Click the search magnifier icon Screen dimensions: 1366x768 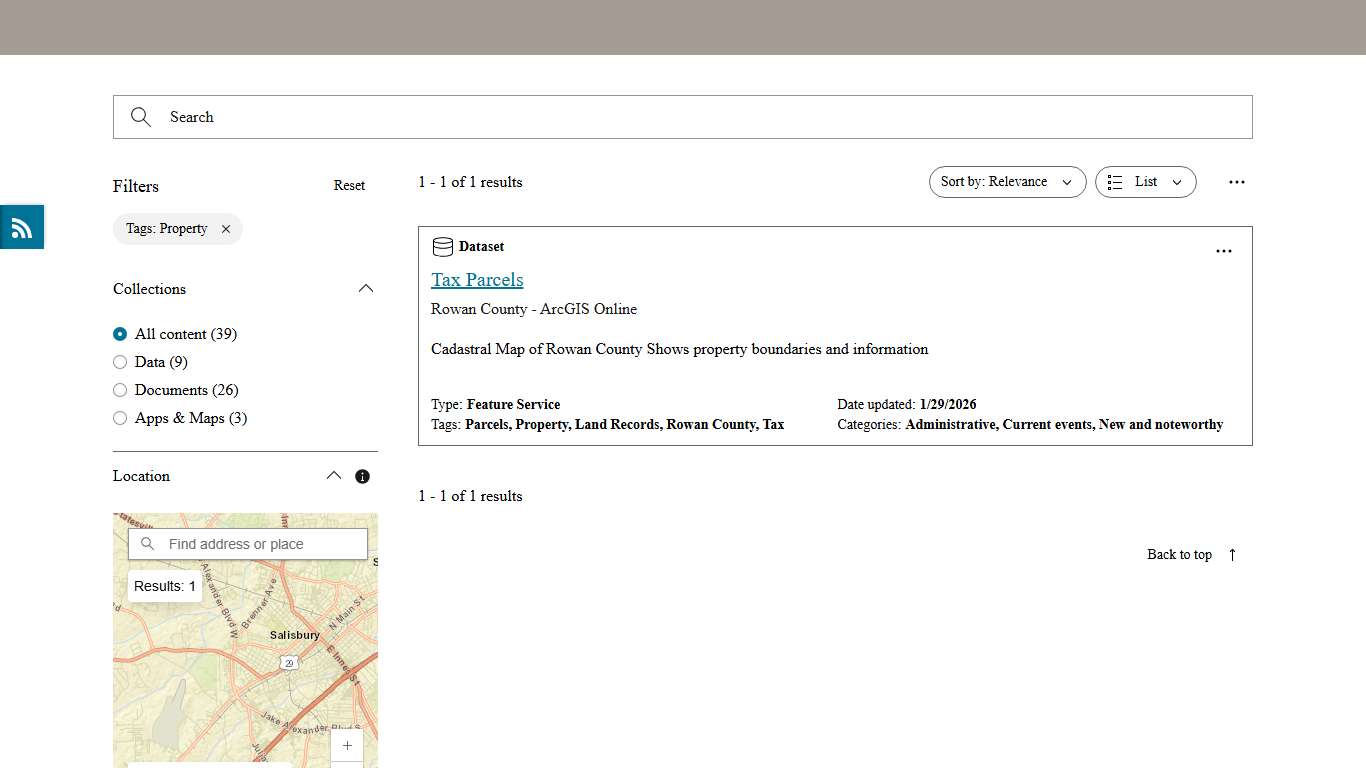(140, 117)
